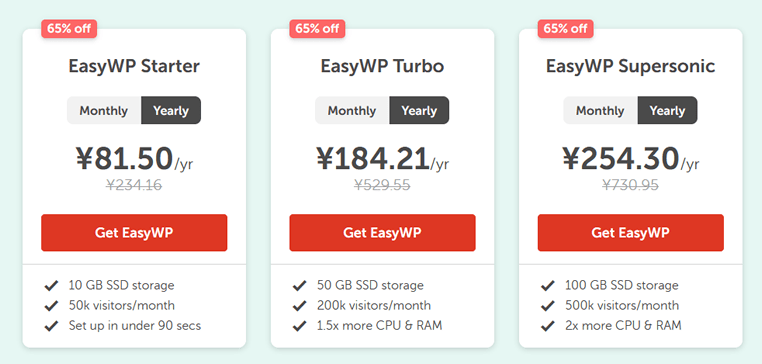Click Get EasyWP button for Turbo plan
This screenshot has width=762, height=364.
[x=382, y=233]
